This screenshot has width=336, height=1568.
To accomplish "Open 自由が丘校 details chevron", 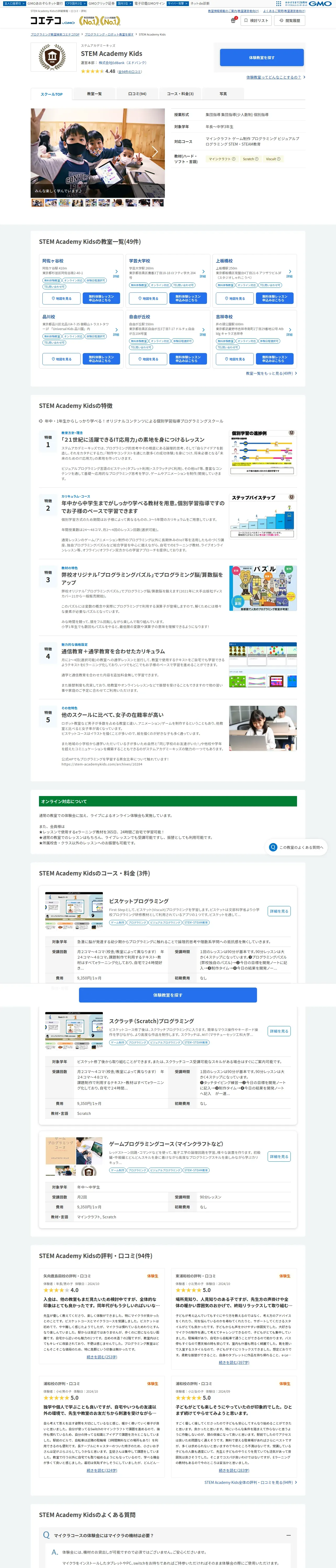I will [x=203, y=332].
